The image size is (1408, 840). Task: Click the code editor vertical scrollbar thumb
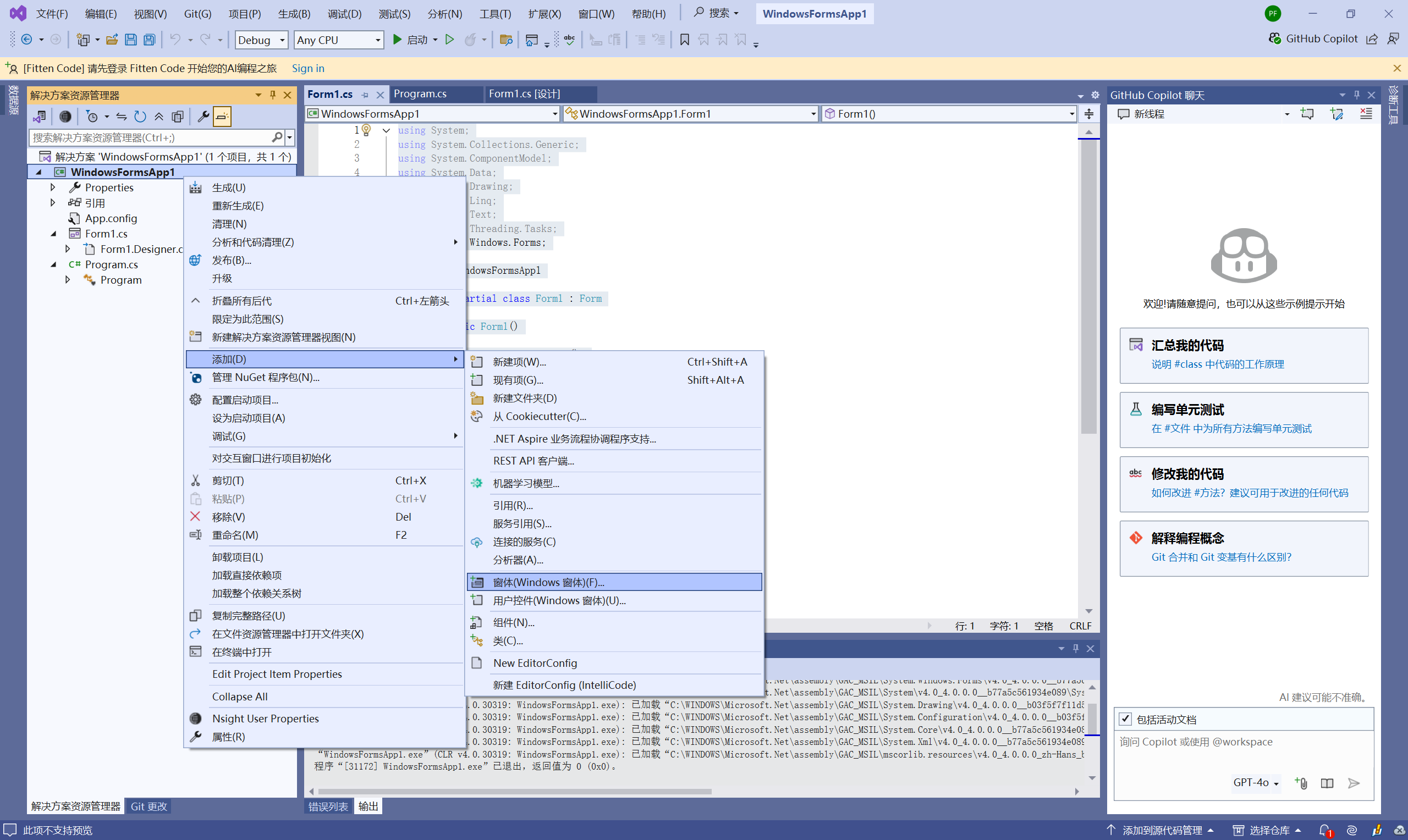(1088, 286)
